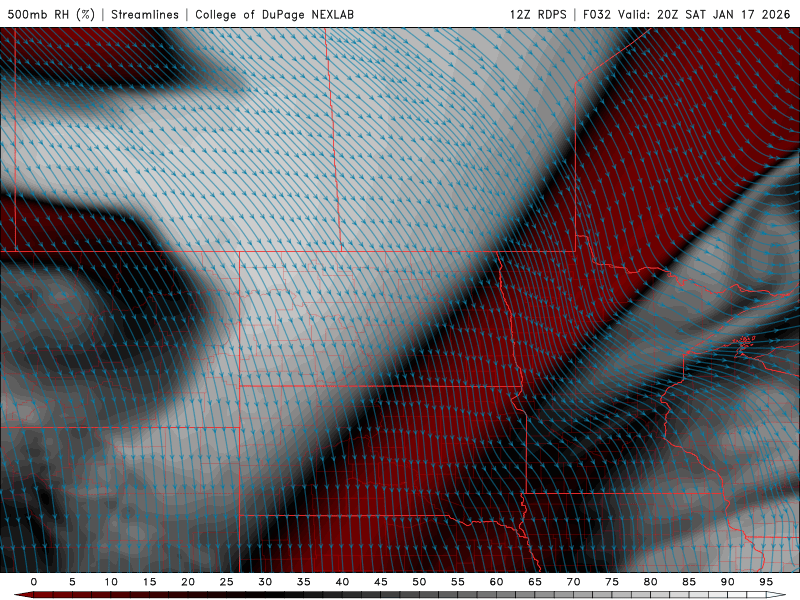Click the colorbar label '5'
The image size is (800, 600).
[72, 582]
